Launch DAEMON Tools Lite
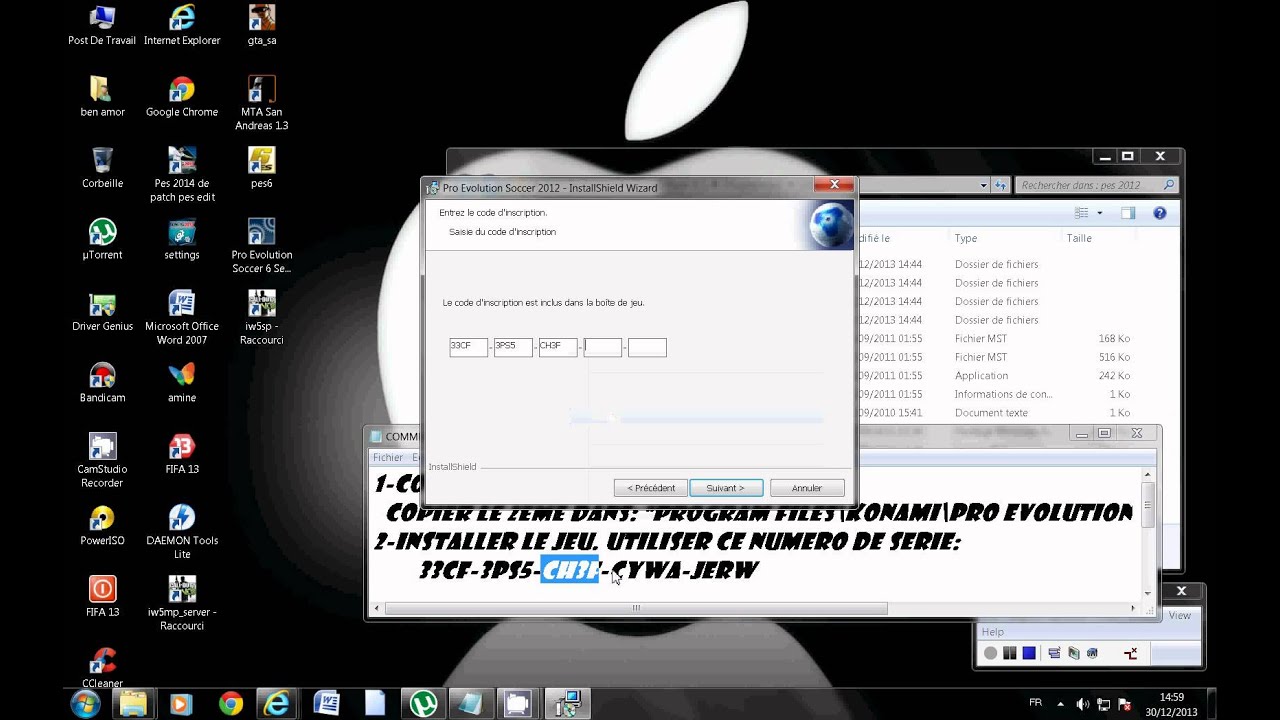The image size is (1280, 720). point(182,532)
